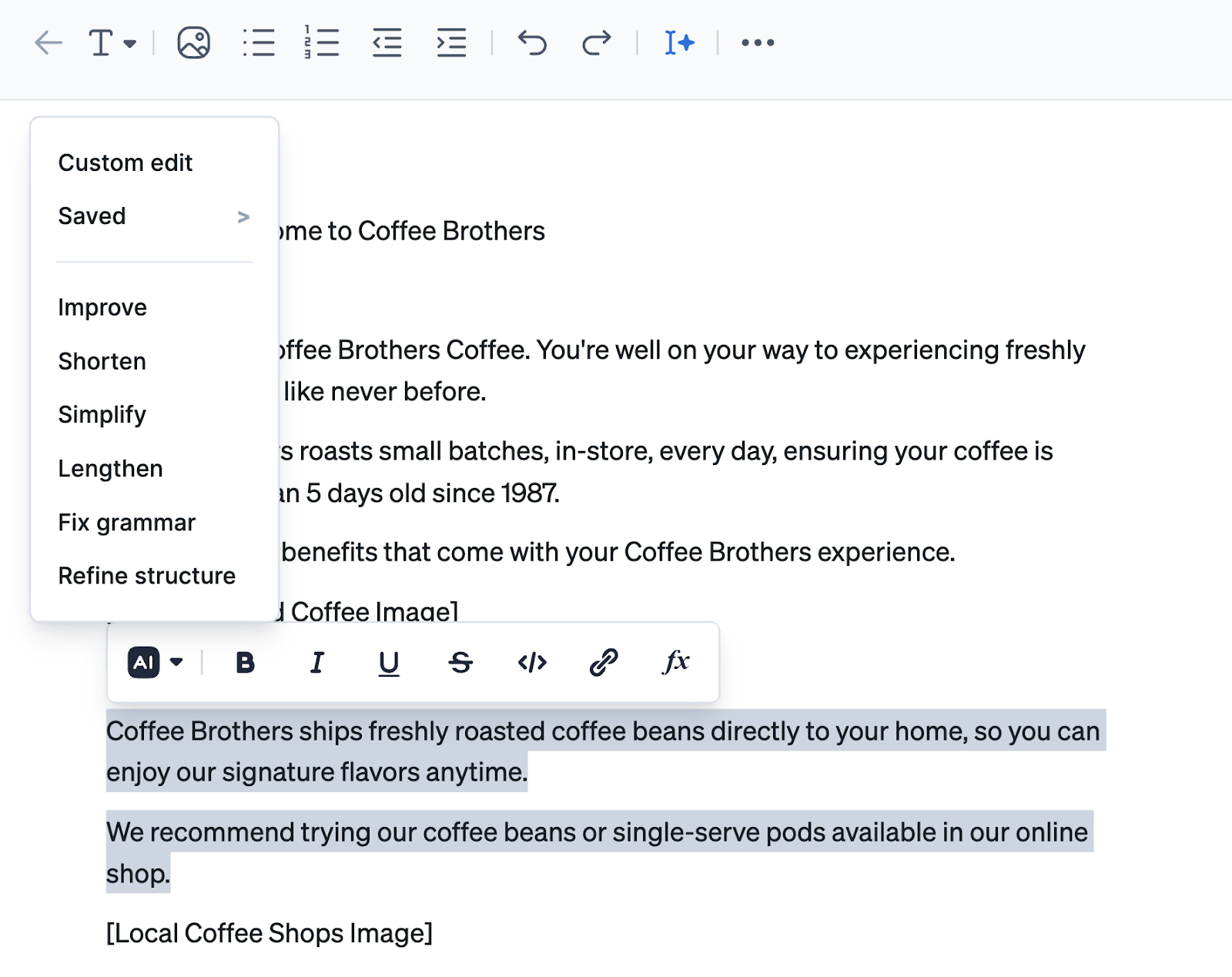Apply a numbered list
This screenshot has height=977, width=1232.
pyautogui.click(x=323, y=42)
